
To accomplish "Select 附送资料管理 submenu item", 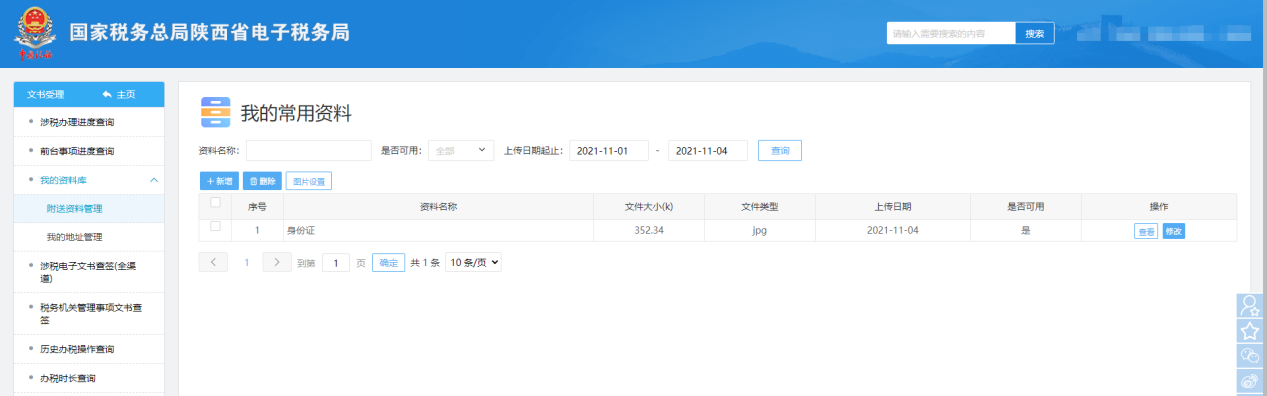I will click(x=89, y=209).
